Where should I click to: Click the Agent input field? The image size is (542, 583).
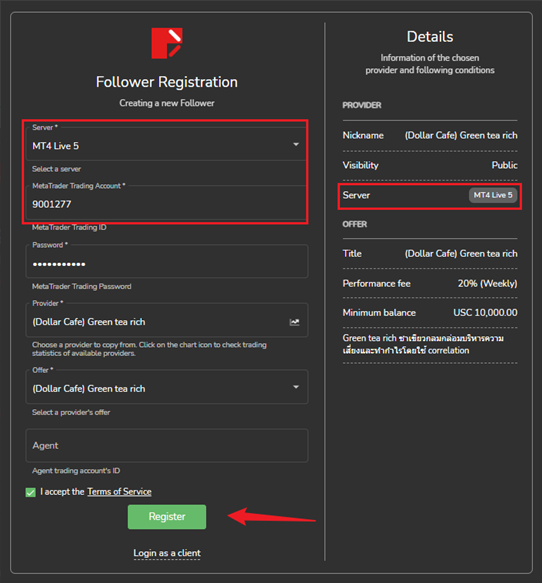coord(167,445)
